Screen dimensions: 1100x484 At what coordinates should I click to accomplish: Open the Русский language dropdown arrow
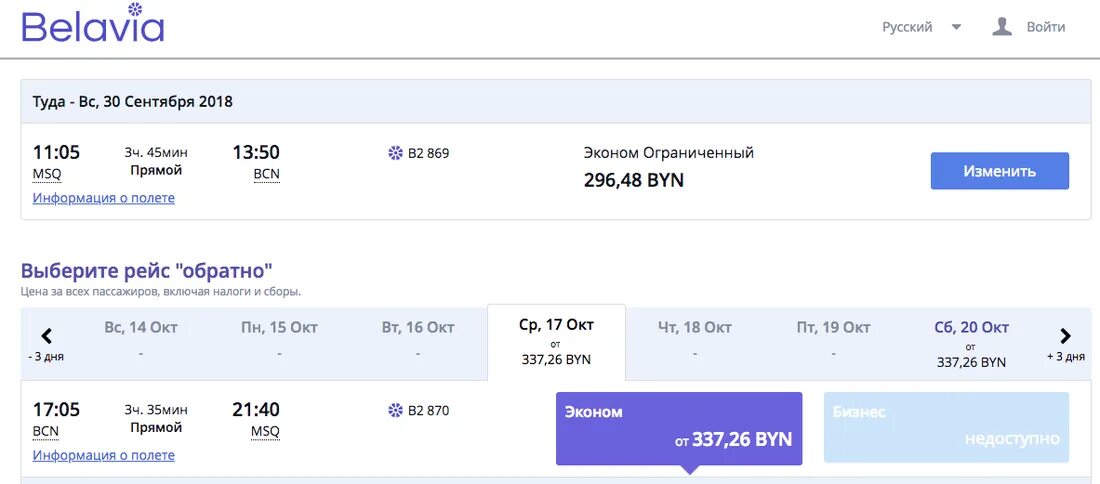956,27
